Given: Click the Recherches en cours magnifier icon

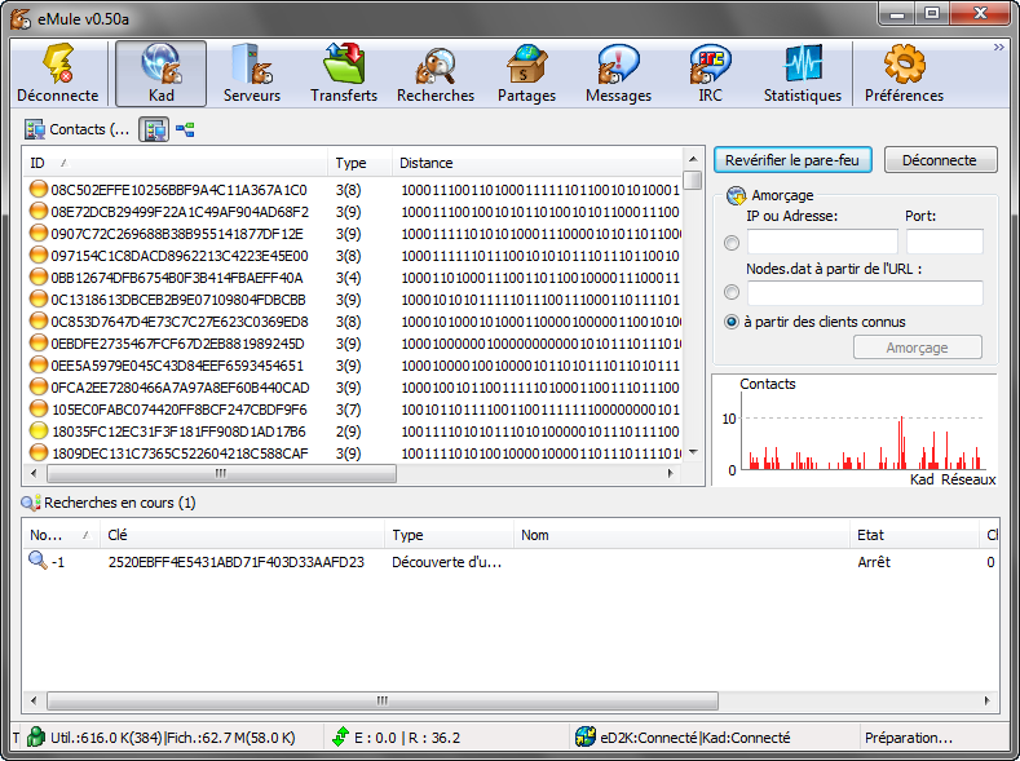Looking at the screenshot, I should coord(31,503).
